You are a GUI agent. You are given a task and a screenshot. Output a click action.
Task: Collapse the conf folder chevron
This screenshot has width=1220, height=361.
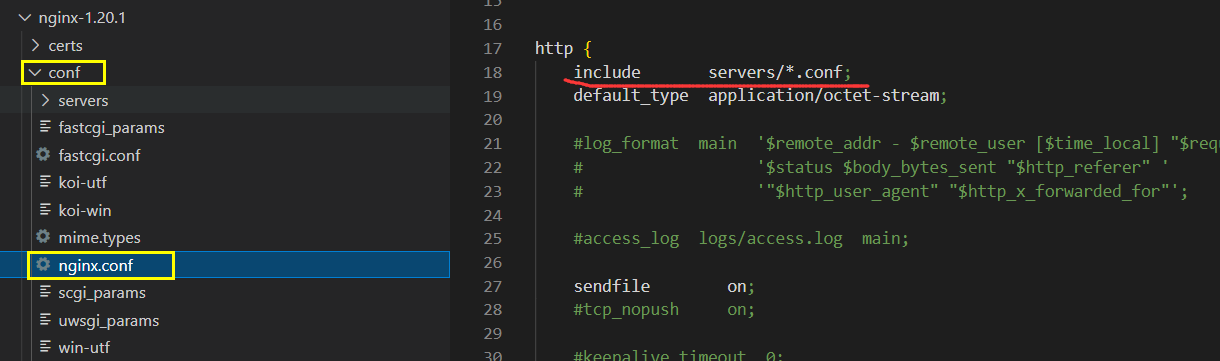35,73
